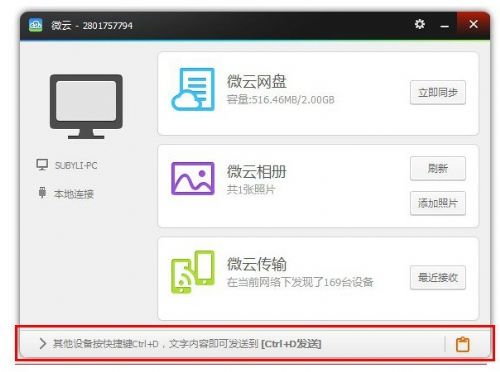
Task: Open the purple 微云相册 photo icon
Action: [193, 178]
